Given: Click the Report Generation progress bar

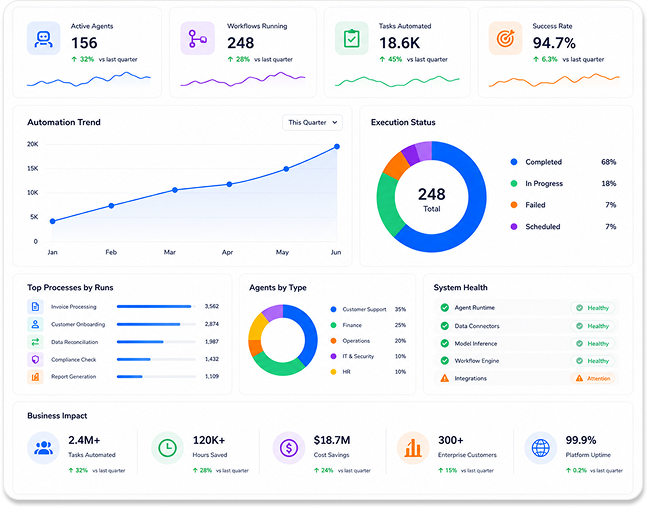Looking at the screenshot, I should (x=156, y=377).
